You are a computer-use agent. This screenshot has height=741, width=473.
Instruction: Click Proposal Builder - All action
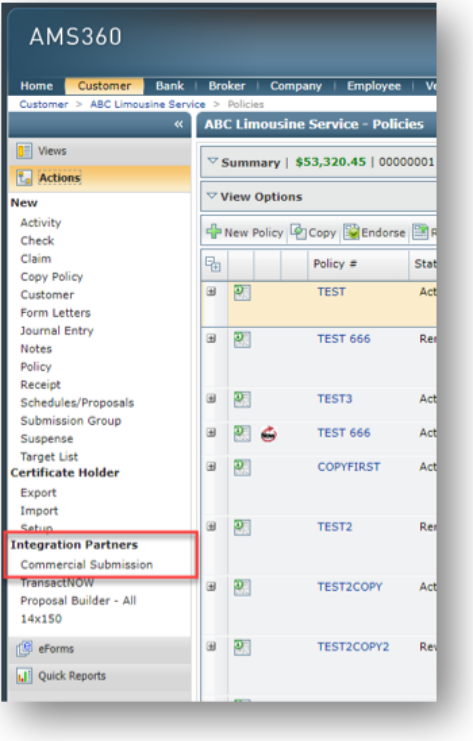tap(78, 601)
